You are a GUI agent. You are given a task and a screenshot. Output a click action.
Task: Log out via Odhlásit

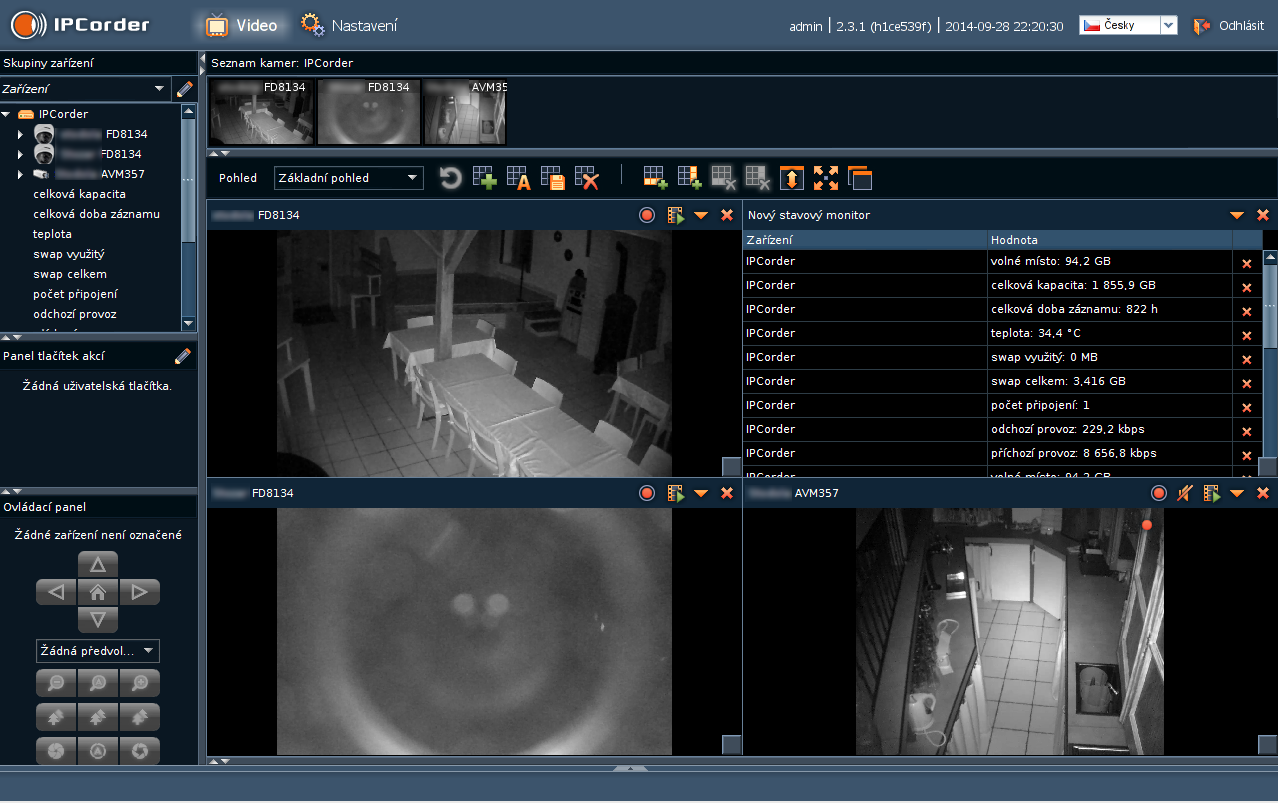click(x=1229, y=26)
